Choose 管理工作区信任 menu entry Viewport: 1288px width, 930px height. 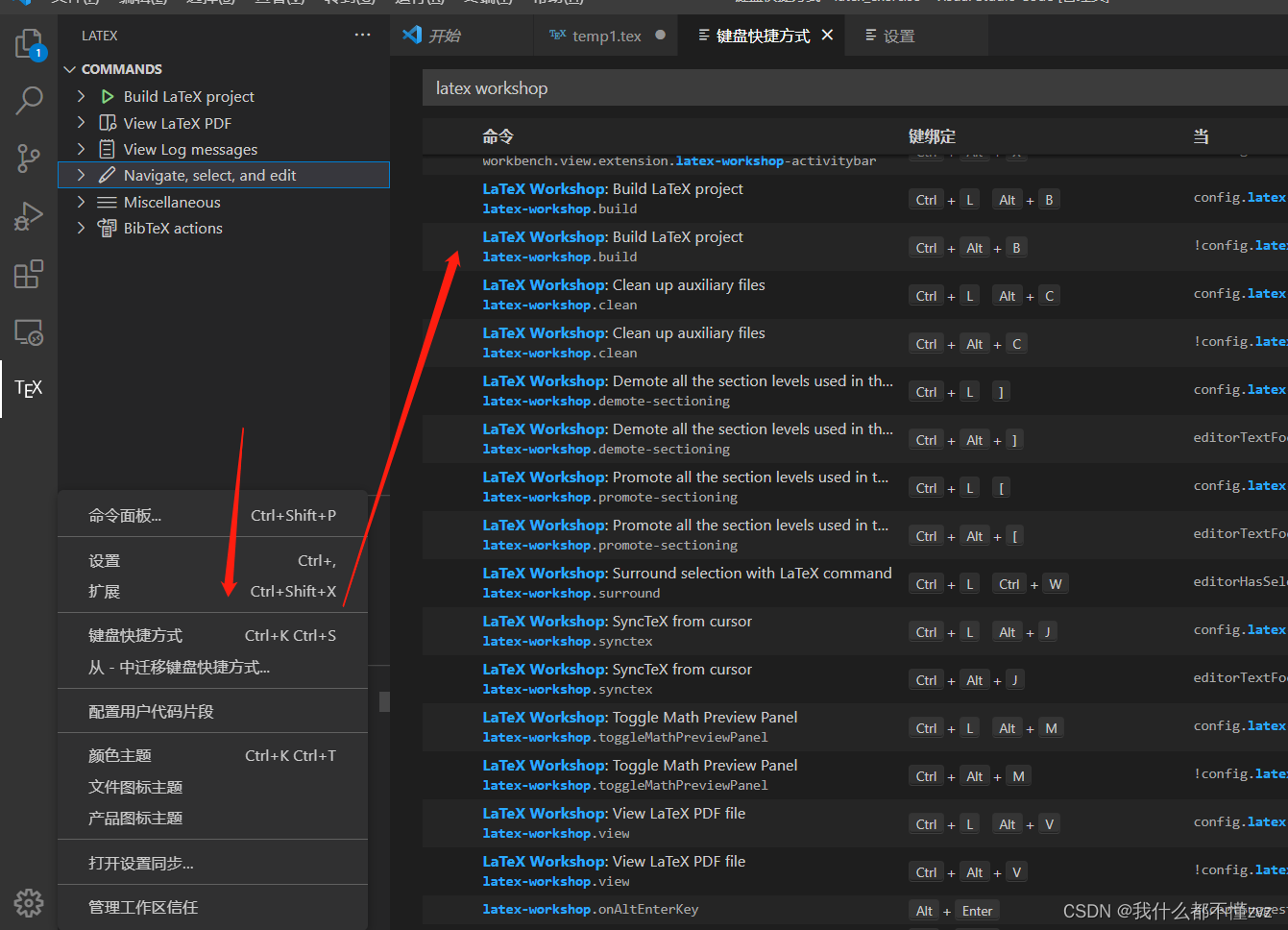212,908
